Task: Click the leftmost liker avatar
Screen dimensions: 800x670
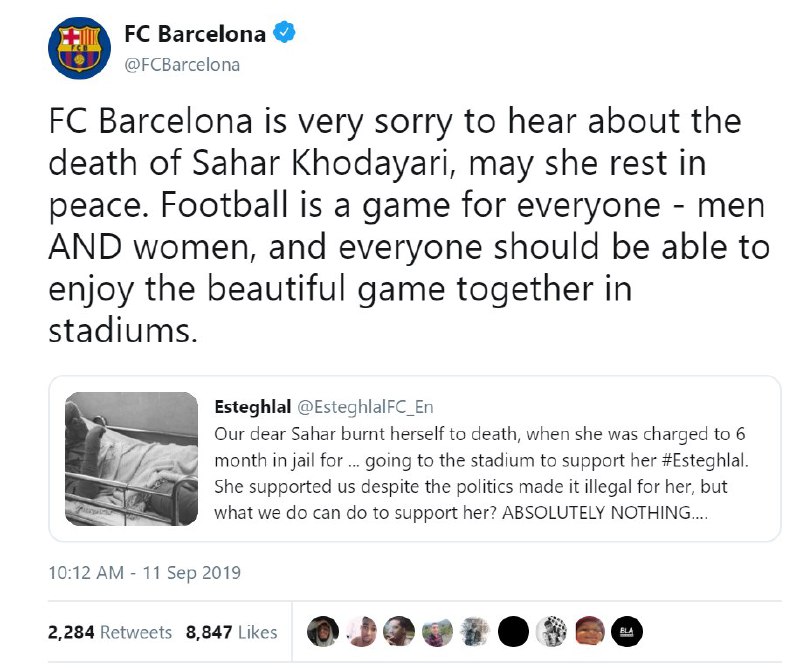Action: point(320,631)
